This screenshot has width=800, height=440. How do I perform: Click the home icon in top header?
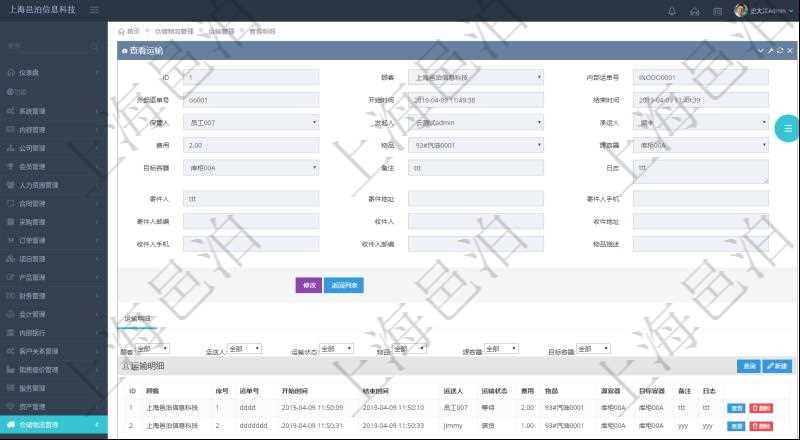696,10
